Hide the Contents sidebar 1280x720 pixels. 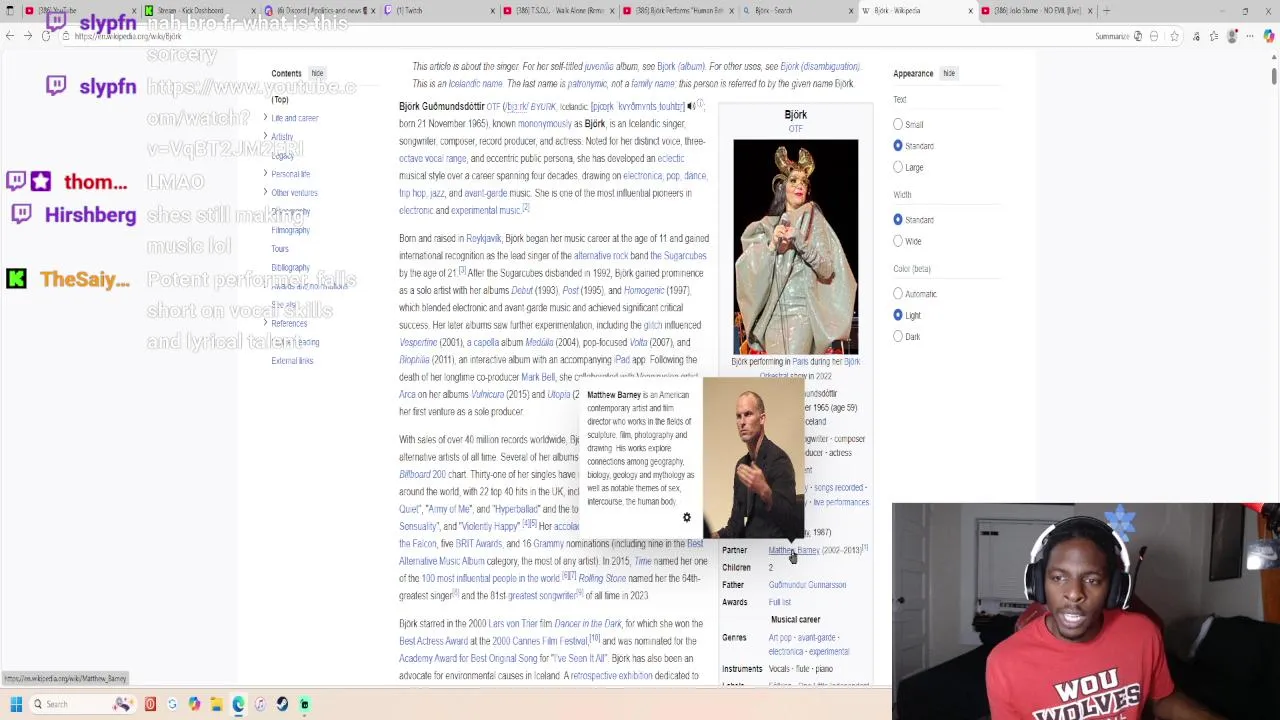pyautogui.click(x=317, y=73)
